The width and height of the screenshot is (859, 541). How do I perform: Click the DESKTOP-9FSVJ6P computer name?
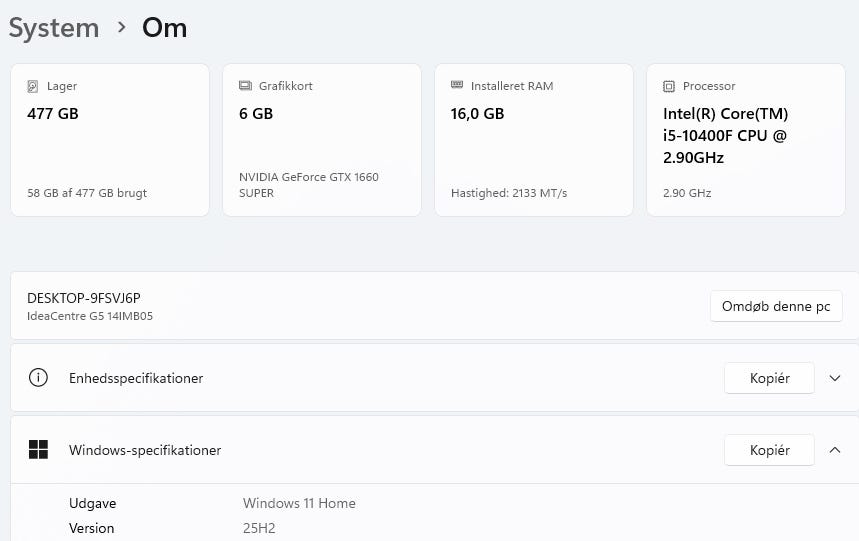84,298
